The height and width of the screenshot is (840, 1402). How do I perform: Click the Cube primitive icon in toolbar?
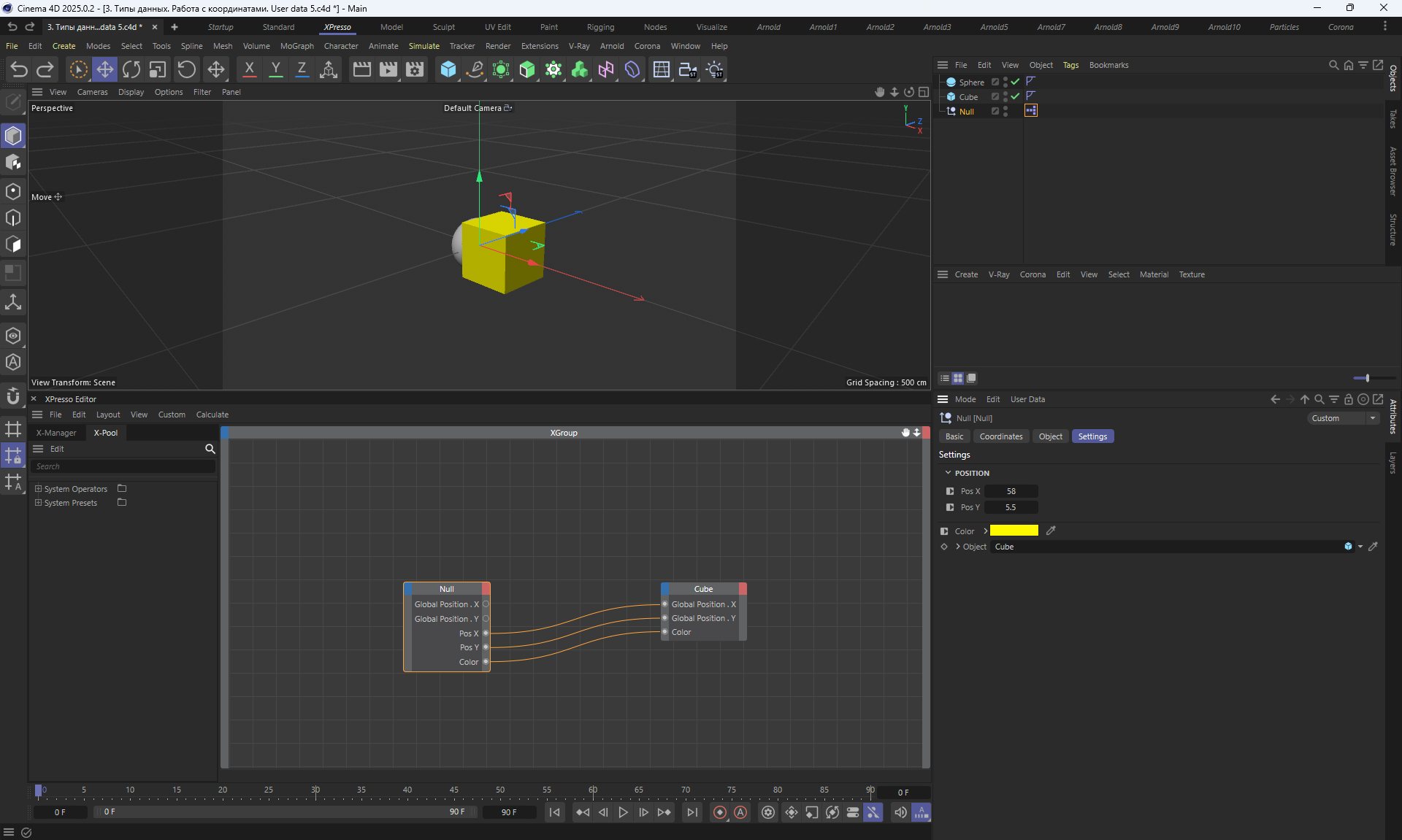(448, 69)
